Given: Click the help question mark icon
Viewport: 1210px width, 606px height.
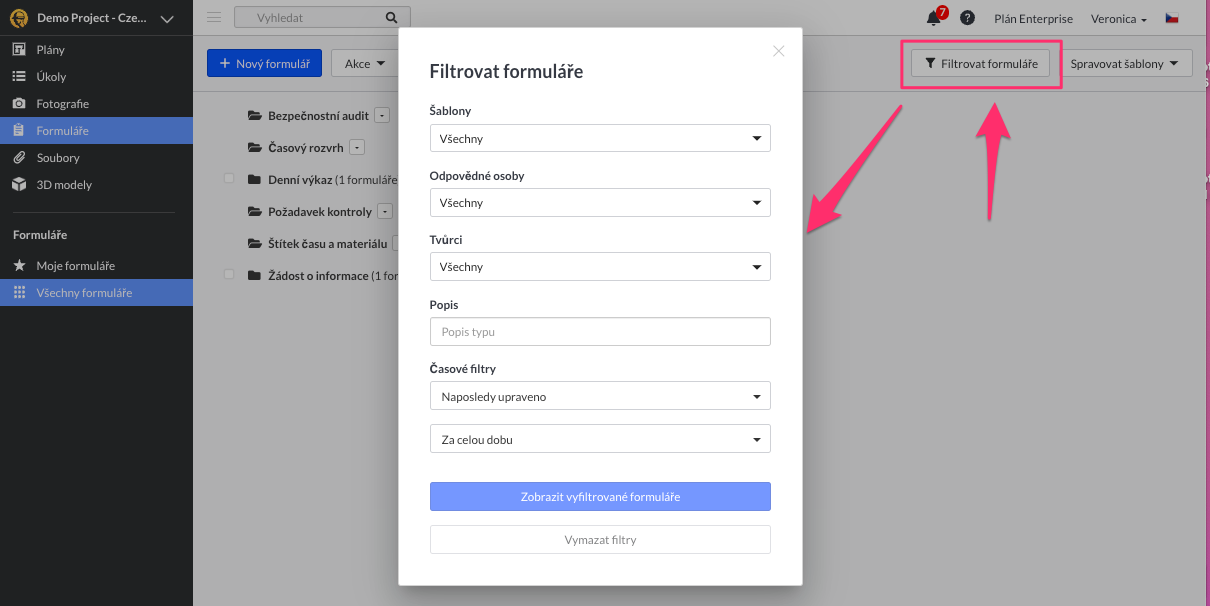Looking at the screenshot, I should 967,18.
